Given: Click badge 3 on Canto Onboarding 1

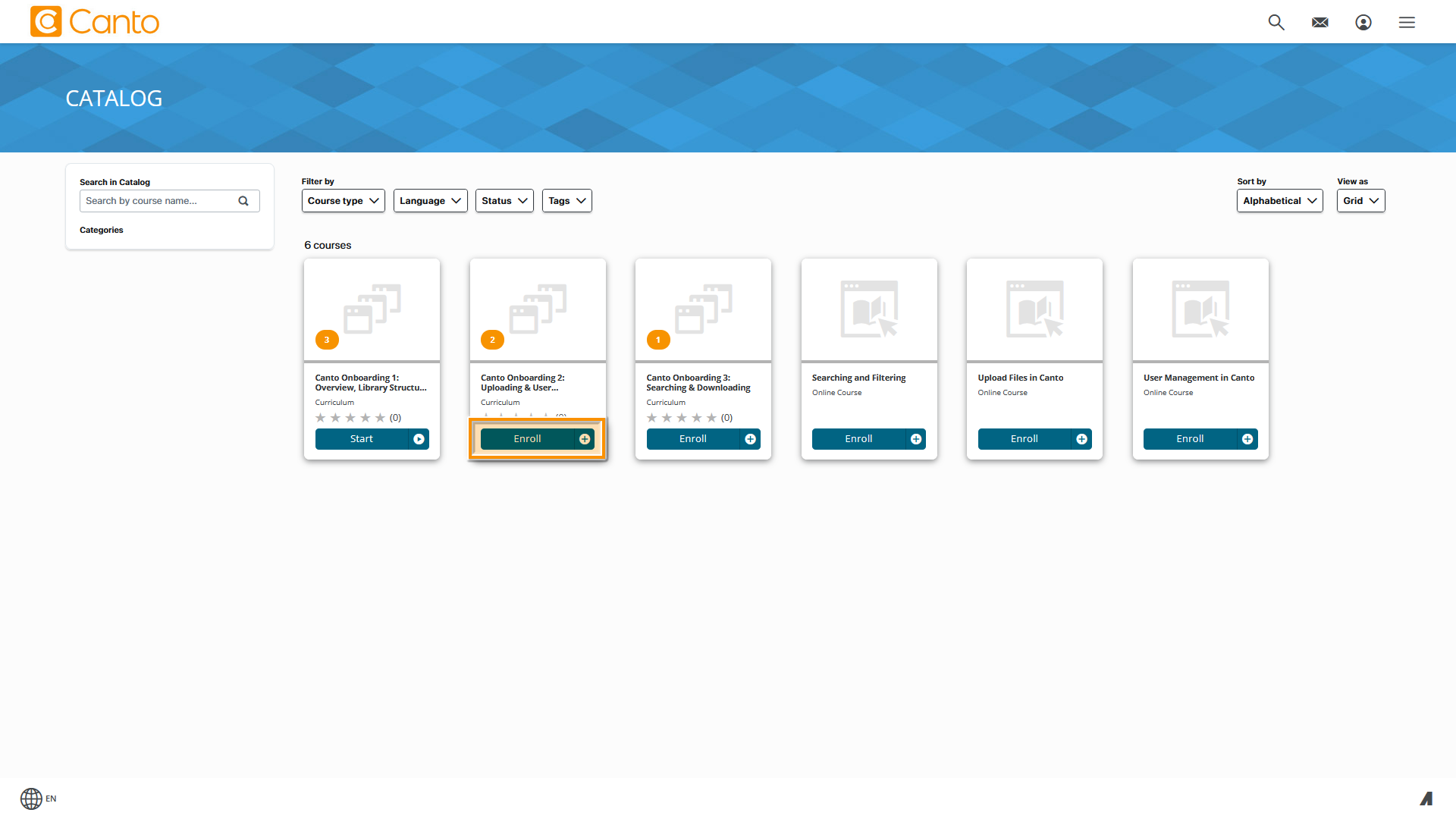Looking at the screenshot, I should point(327,340).
